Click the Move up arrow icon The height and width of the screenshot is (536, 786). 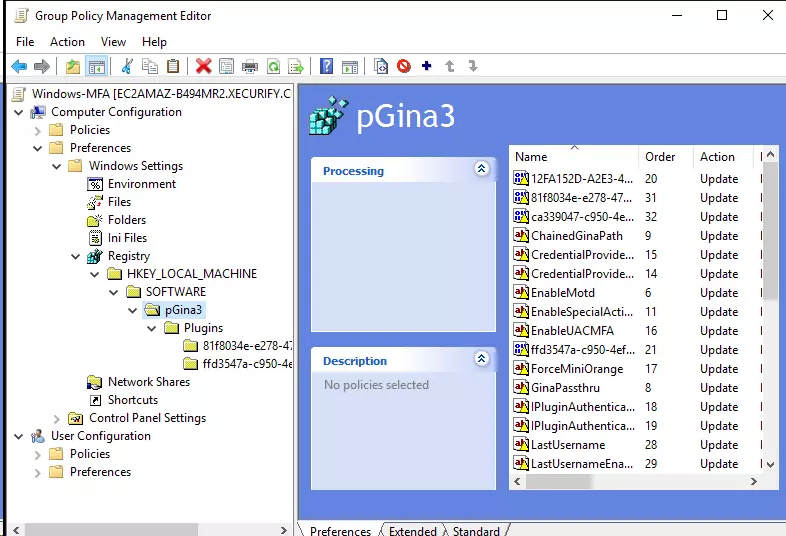pos(450,66)
